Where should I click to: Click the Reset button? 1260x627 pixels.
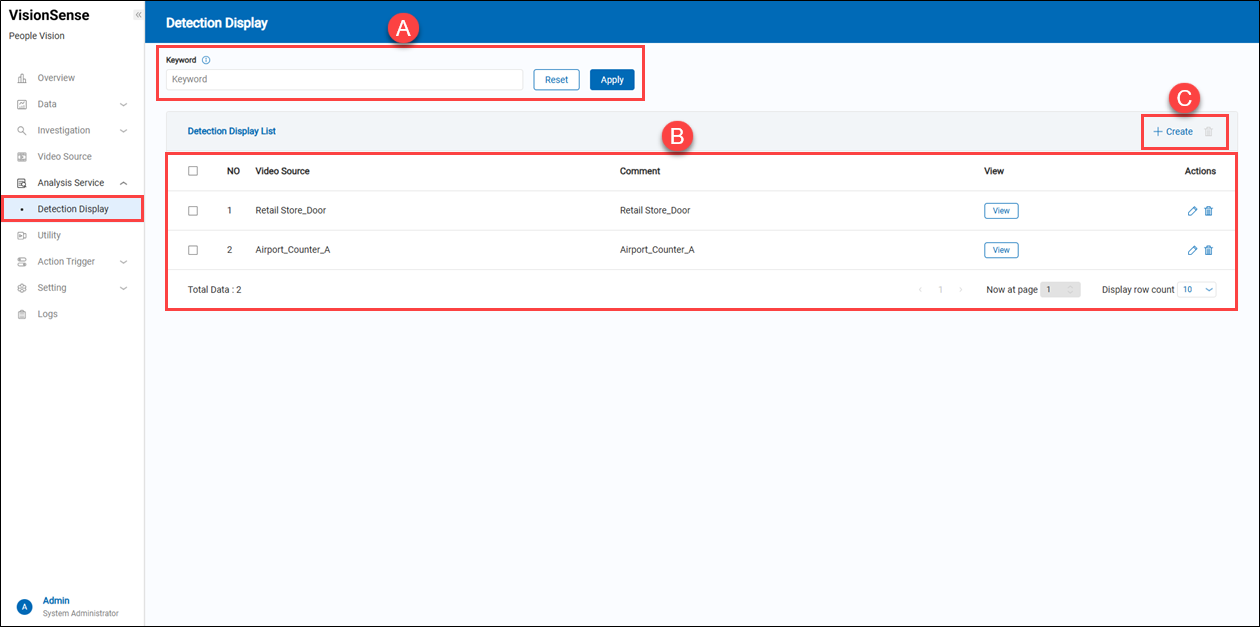click(x=556, y=80)
